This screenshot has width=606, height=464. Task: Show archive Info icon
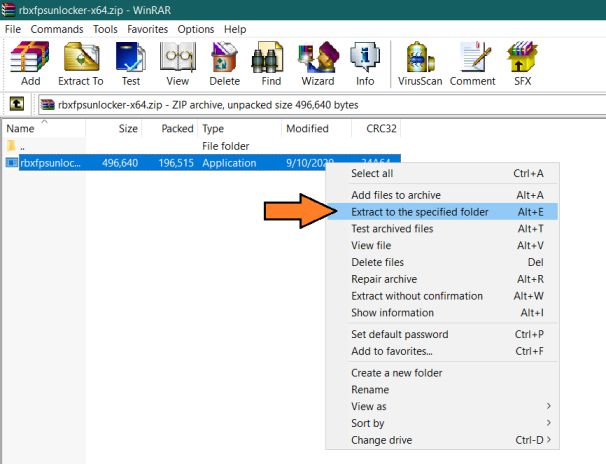coord(365,64)
